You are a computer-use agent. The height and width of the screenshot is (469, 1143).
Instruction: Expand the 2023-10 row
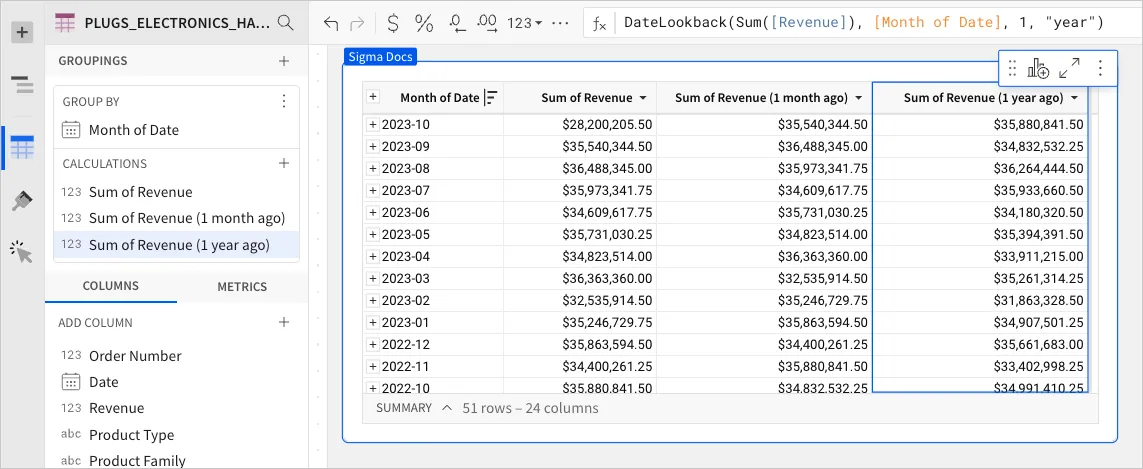[x=372, y=125]
